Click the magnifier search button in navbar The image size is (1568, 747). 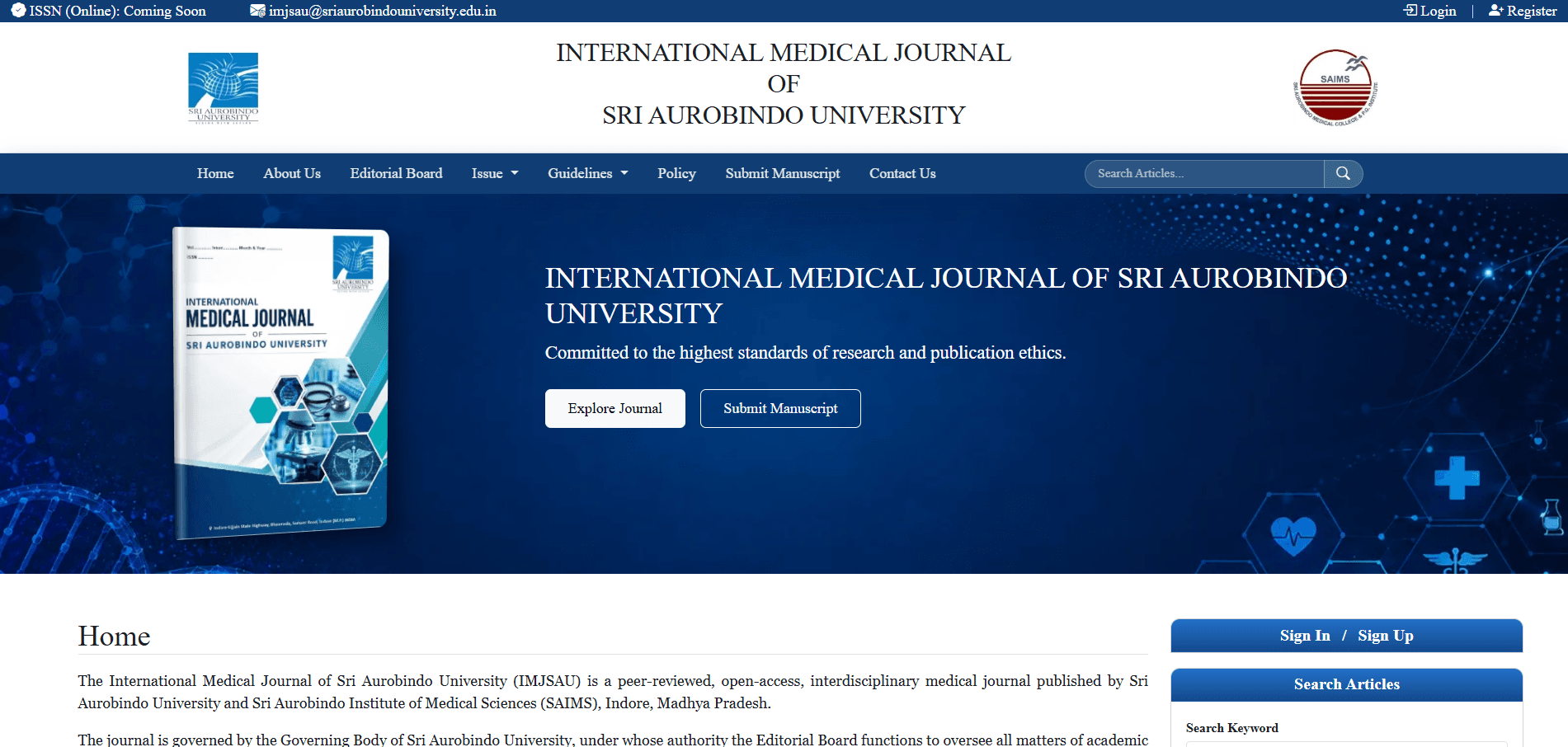(1343, 174)
